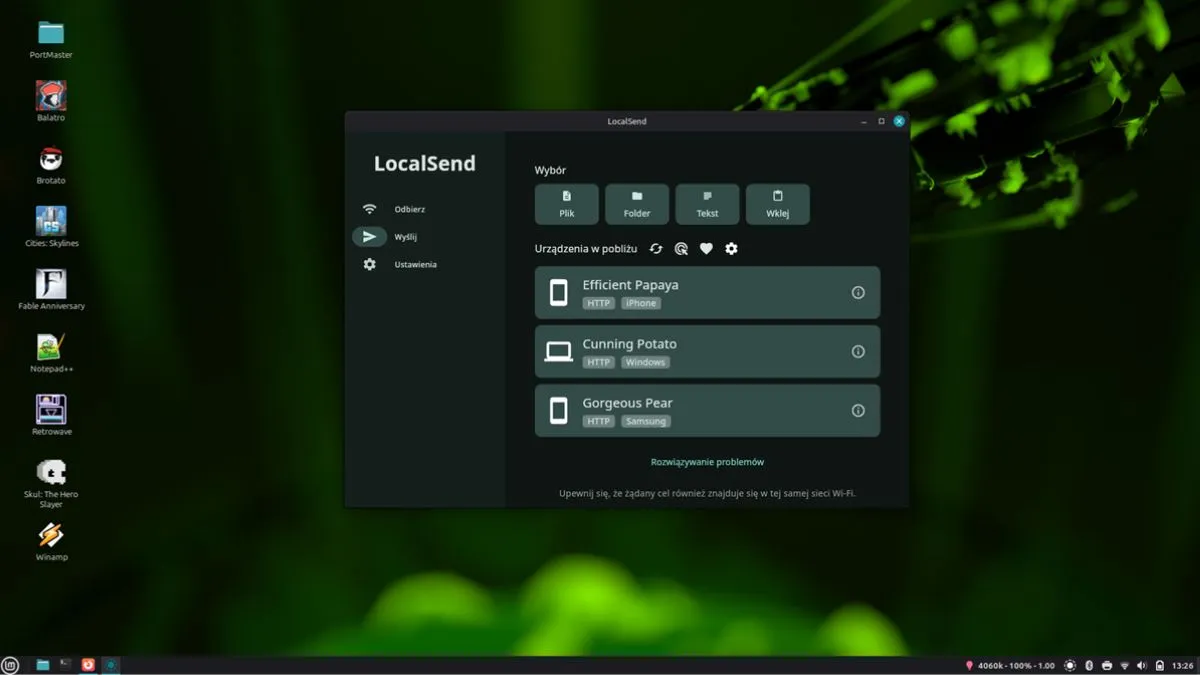
Task: Open the Linux Mint start menu
Action: click(x=11, y=665)
